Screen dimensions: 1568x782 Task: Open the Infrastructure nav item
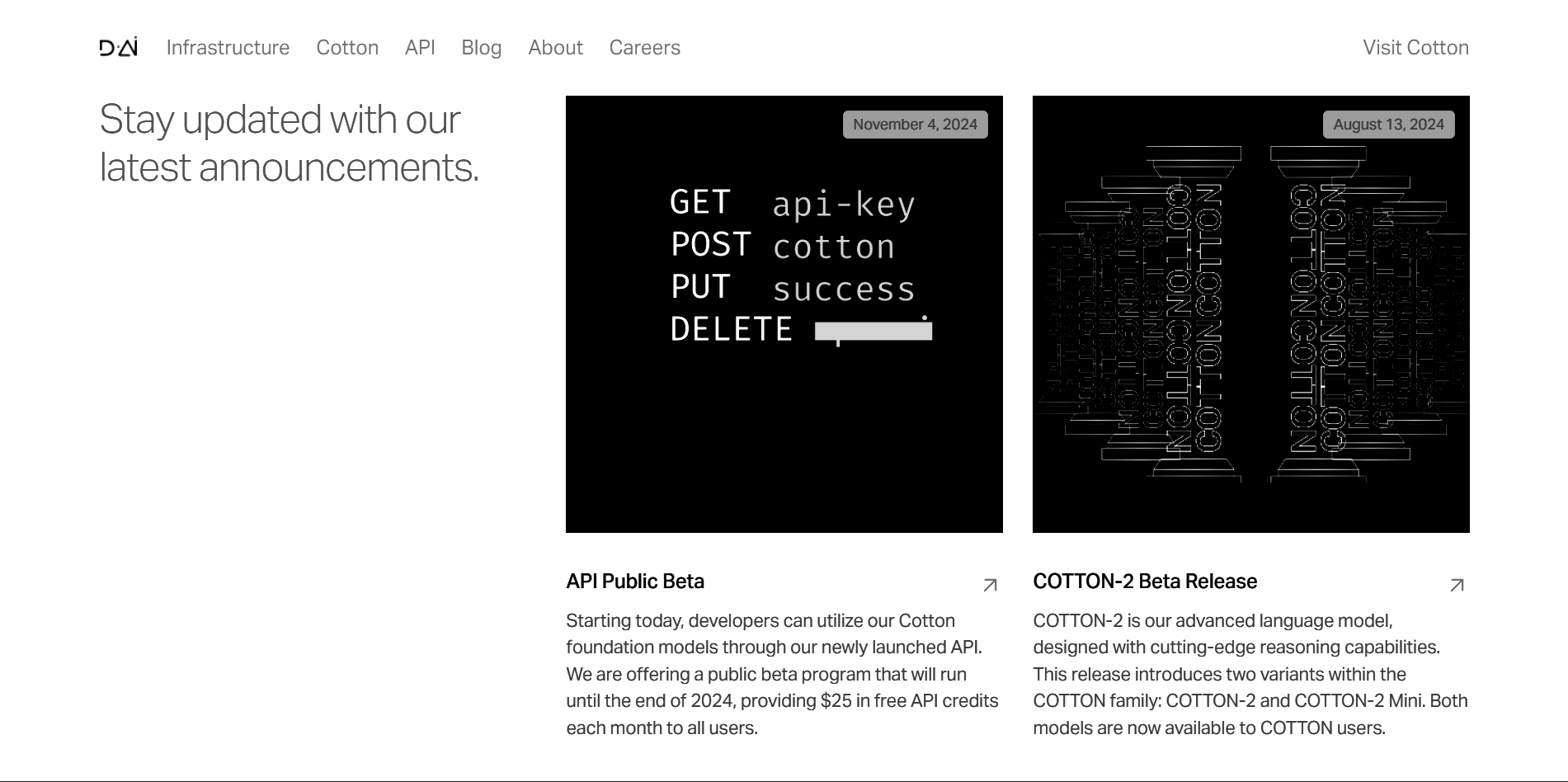[x=228, y=48]
